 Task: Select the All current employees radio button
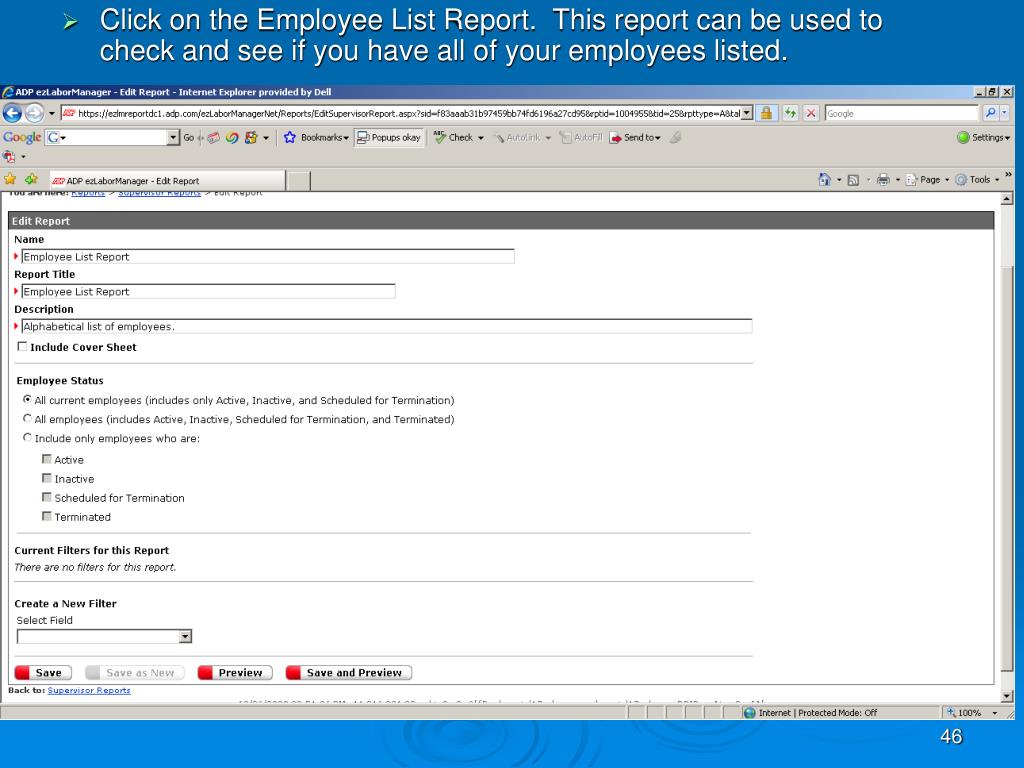27,399
